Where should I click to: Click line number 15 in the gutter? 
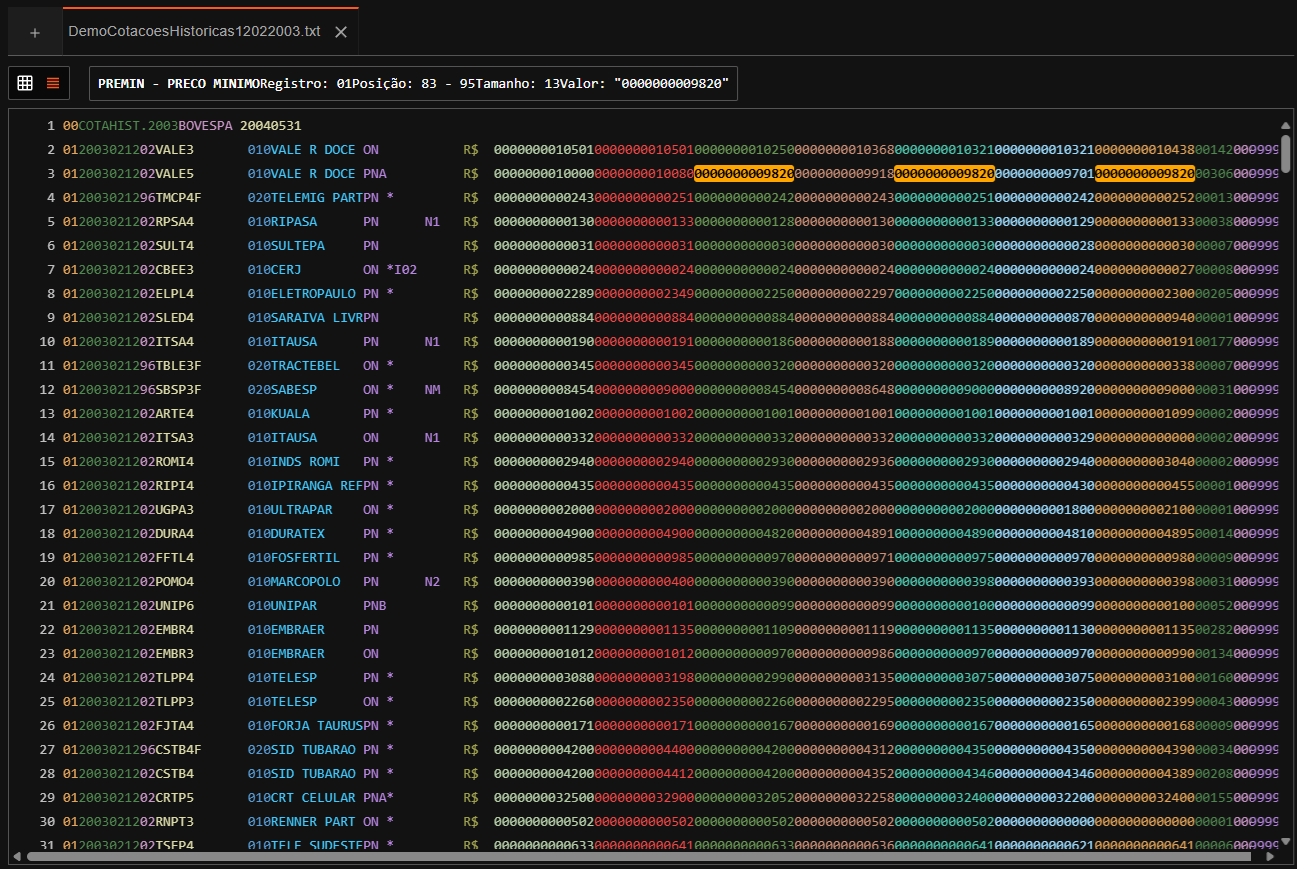[46, 462]
